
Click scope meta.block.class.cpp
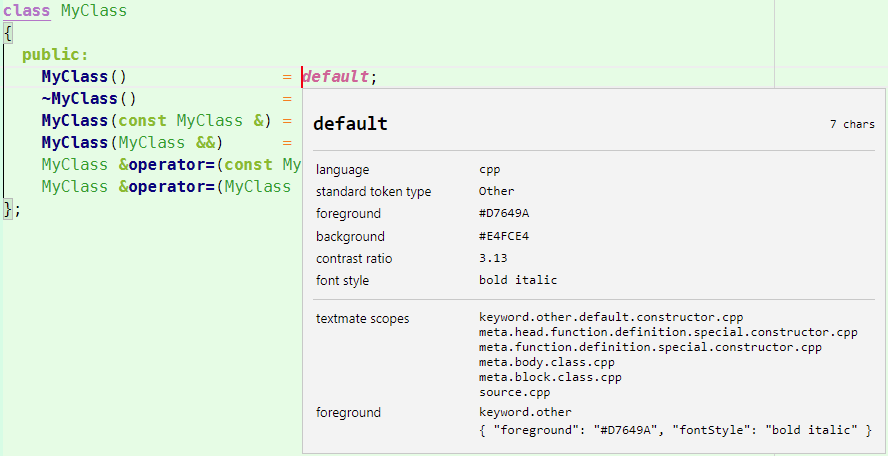[x=550, y=377]
